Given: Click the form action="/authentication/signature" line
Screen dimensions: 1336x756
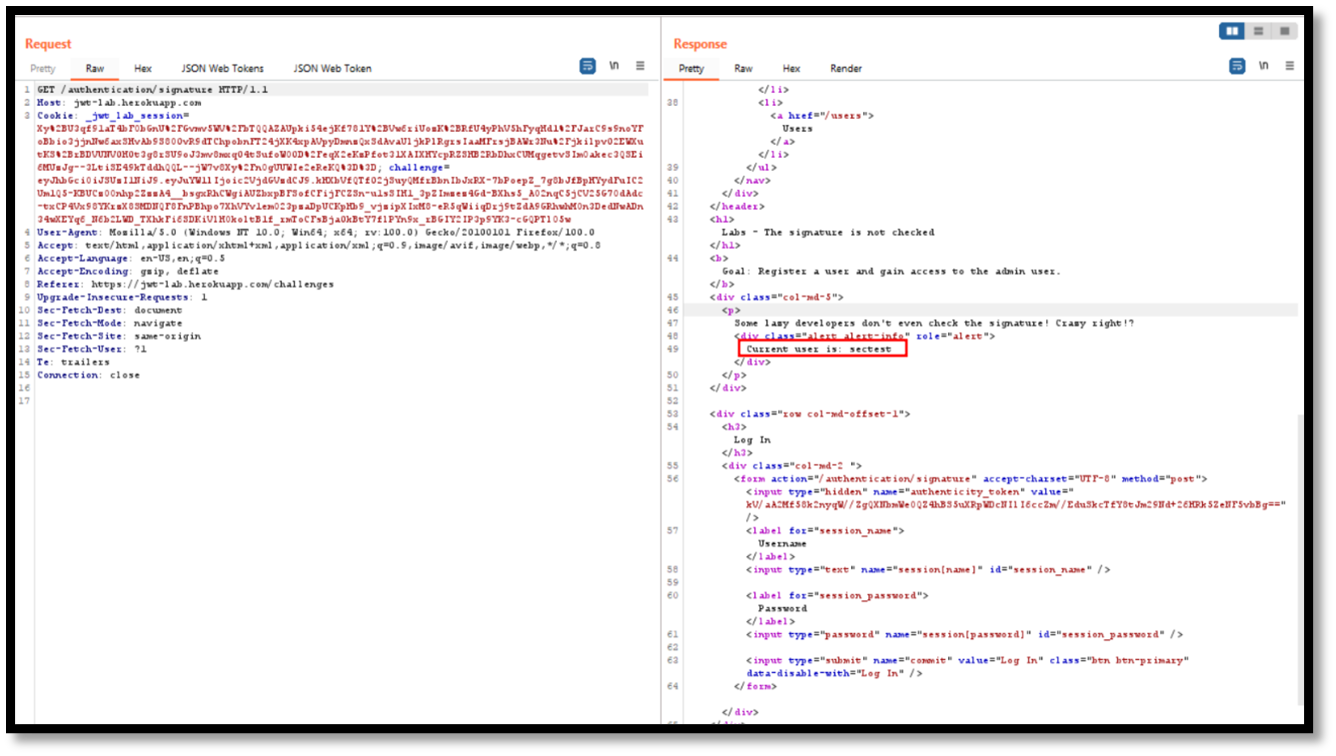Looking at the screenshot, I should 970,479.
